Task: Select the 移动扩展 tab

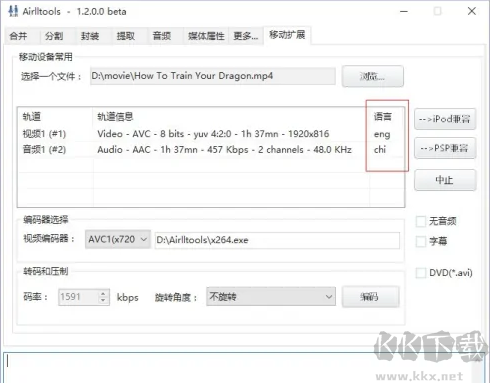Action: pyautogui.click(x=287, y=35)
